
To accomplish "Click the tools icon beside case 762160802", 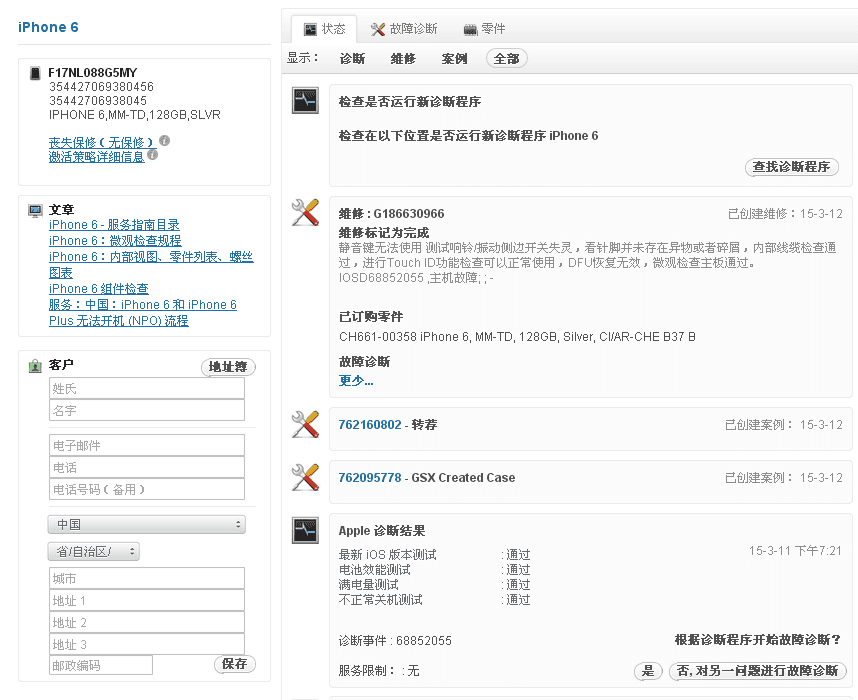I will point(305,424).
